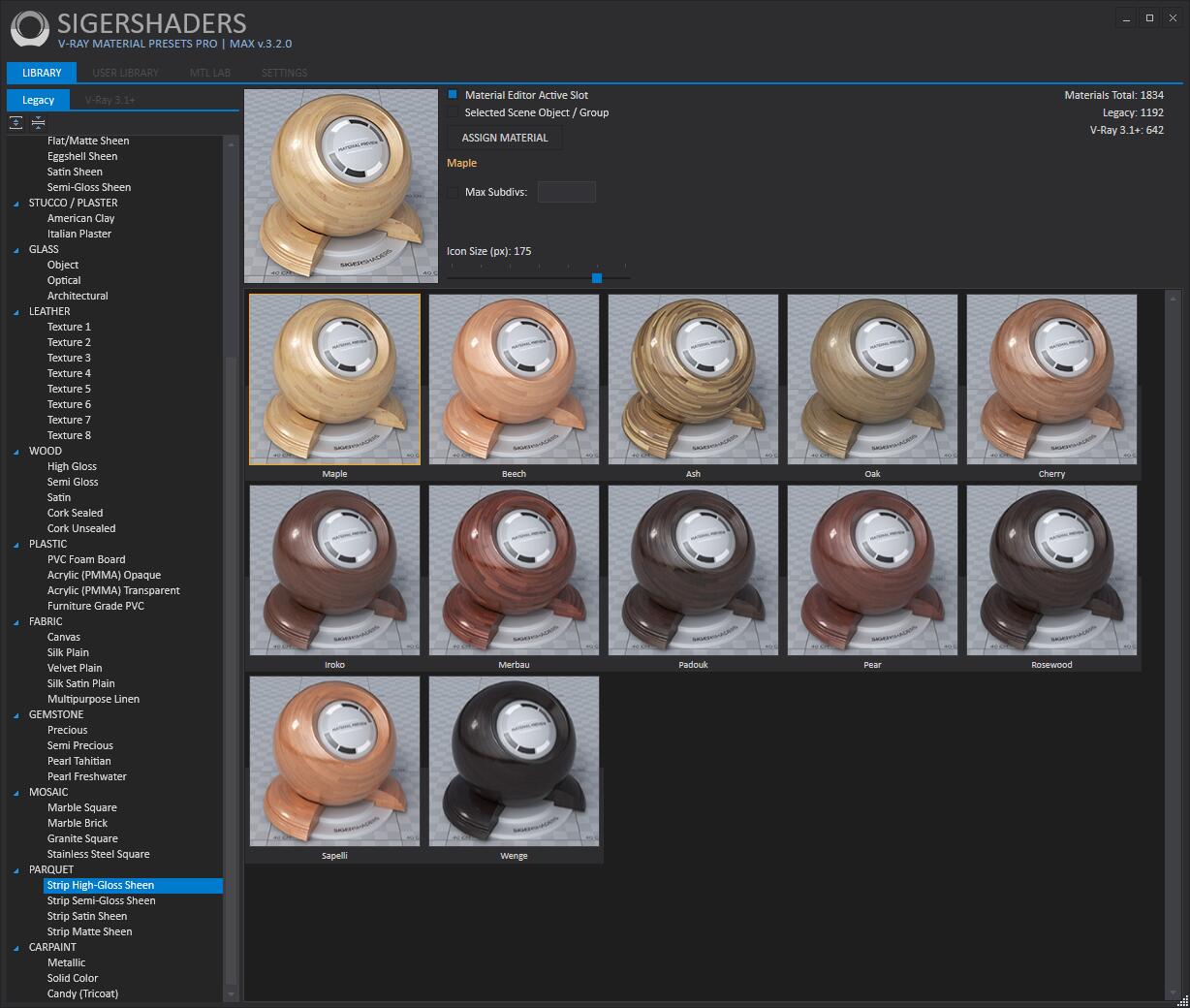Collapse the FABRIC category arrow
1190x1008 pixels.
pos(16,622)
